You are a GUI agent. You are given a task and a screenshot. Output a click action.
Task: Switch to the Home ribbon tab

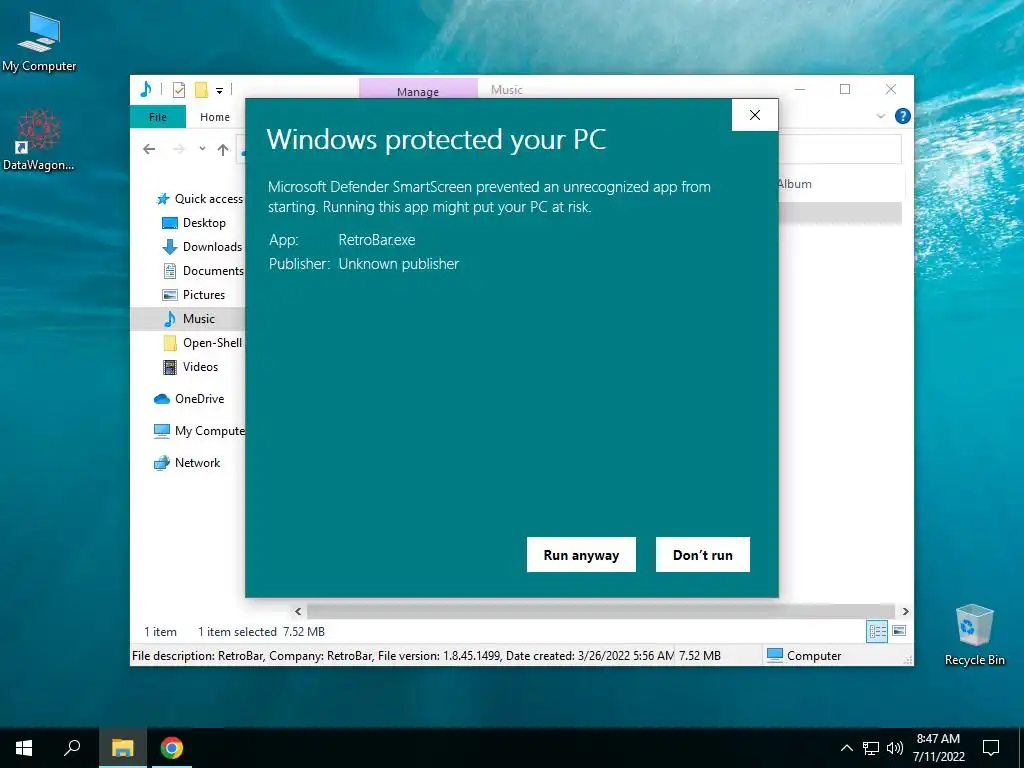pos(215,117)
